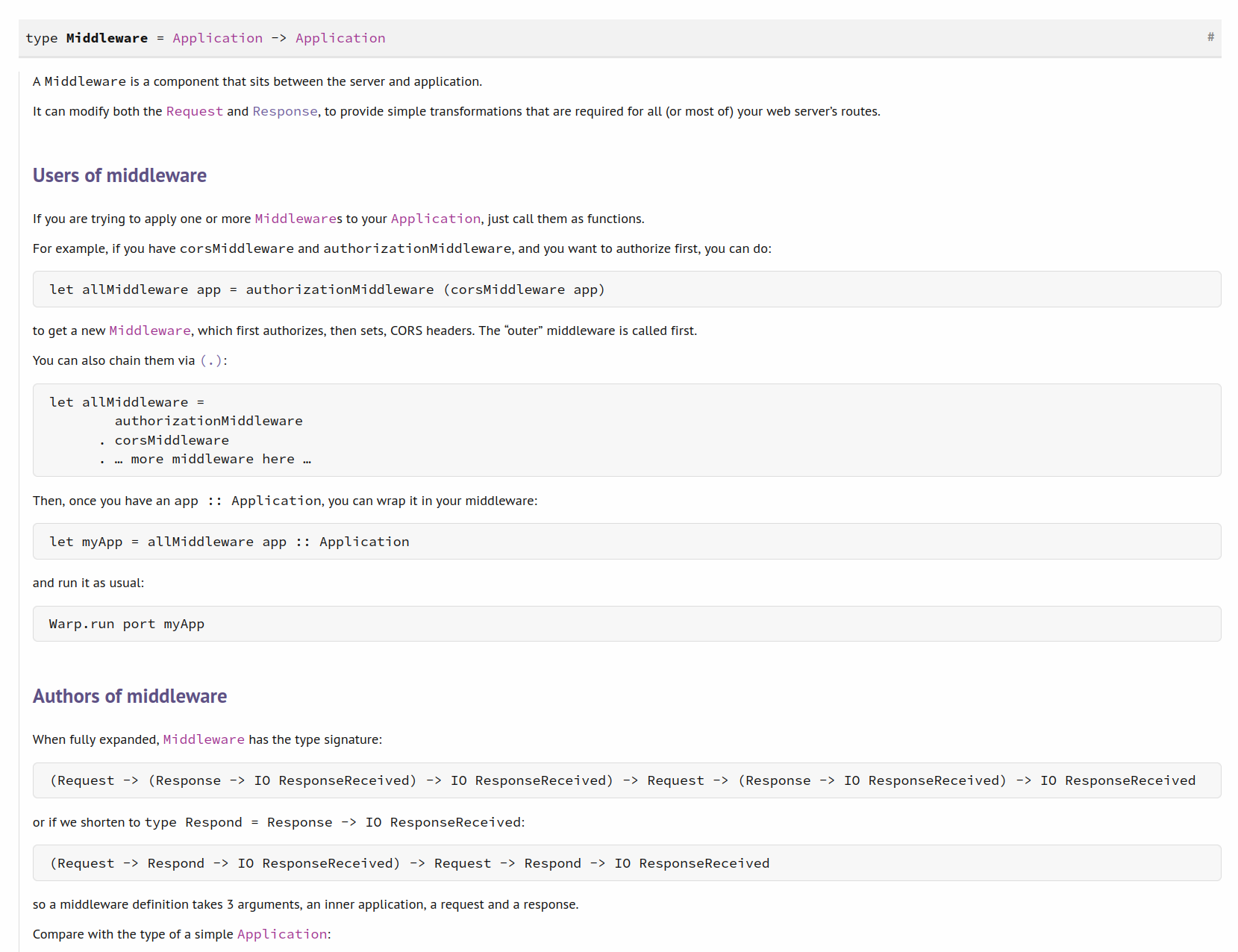This screenshot has height=952, width=1238.
Task: Click the fully expanded type signature code block
Action: (x=627, y=780)
